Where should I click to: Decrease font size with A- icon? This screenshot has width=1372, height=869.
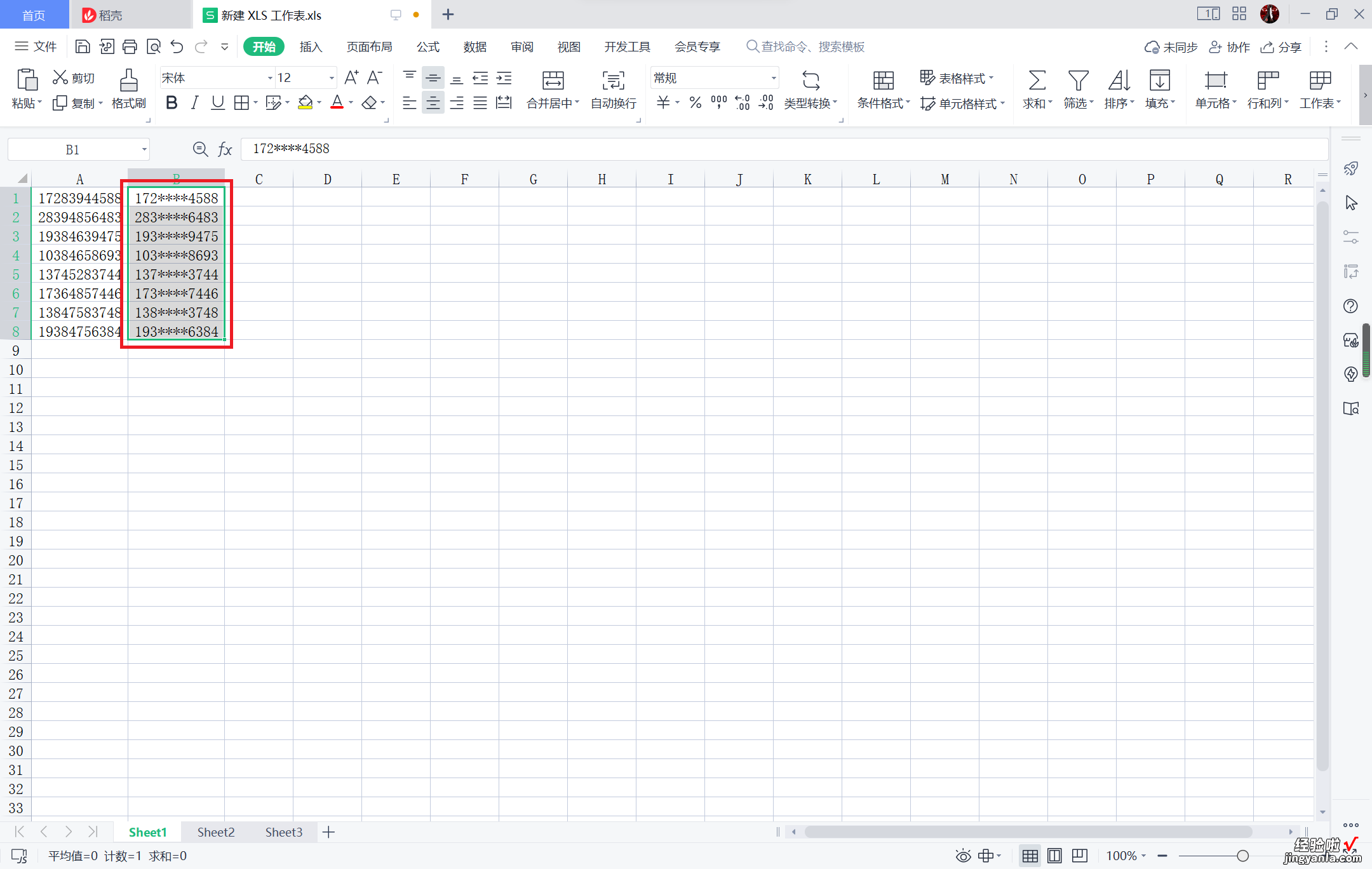[375, 77]
